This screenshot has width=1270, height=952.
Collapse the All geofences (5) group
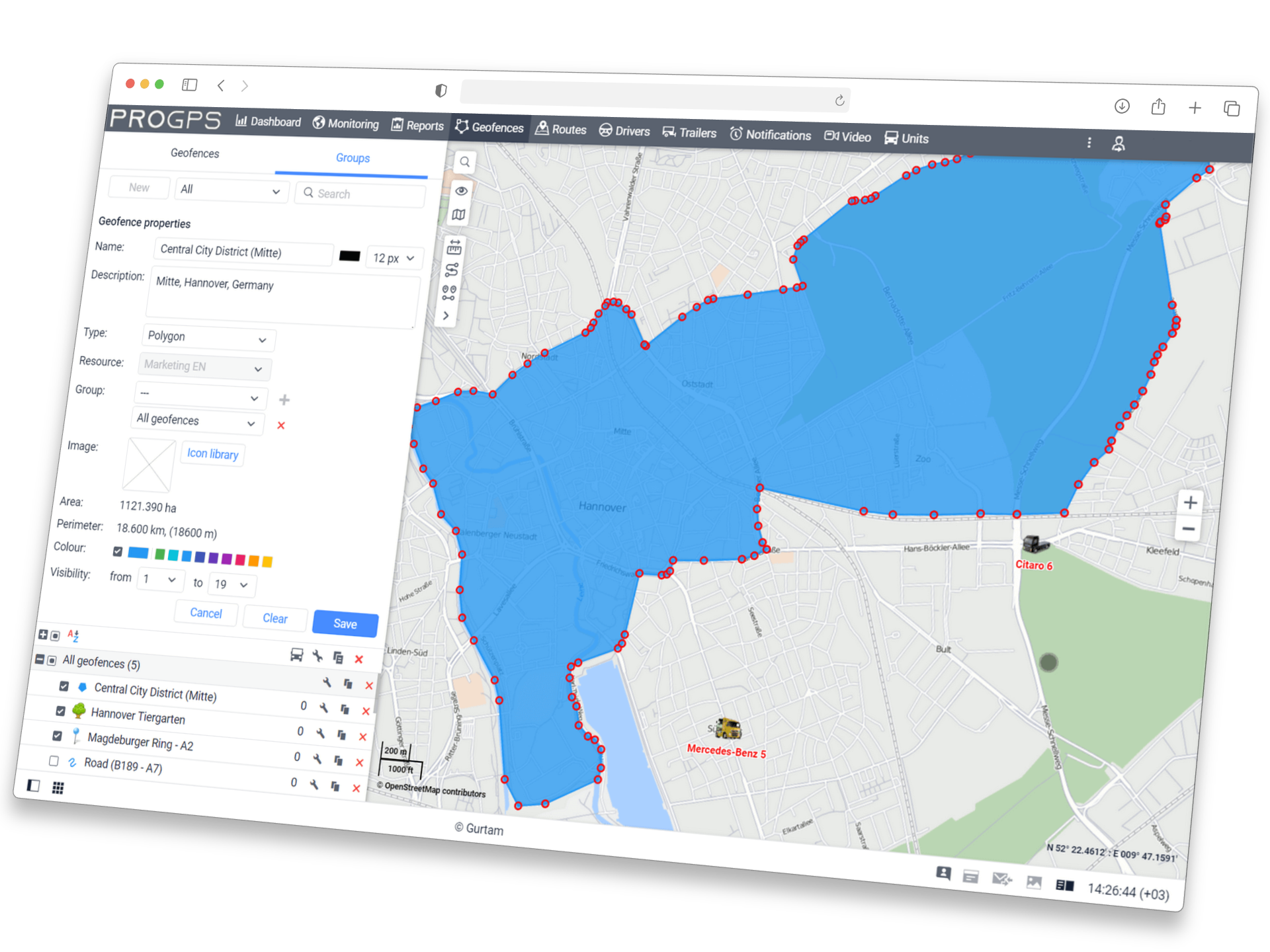[x=40, y=660]
